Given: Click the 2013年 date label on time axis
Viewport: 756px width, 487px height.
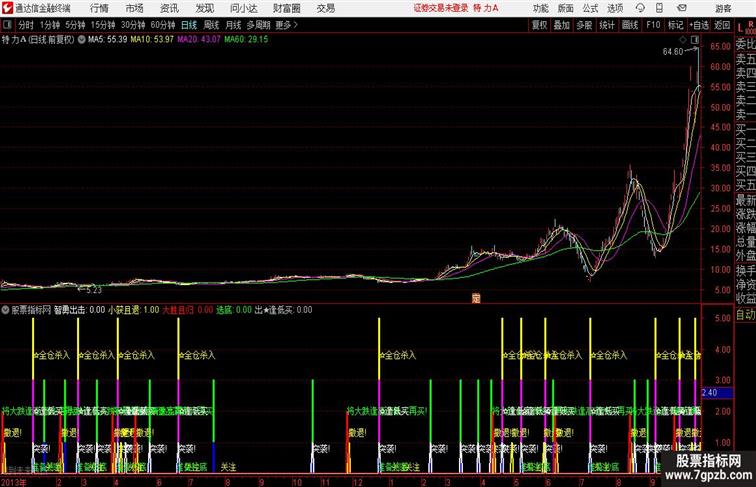Looking at the screenshot, I should 14,482.
